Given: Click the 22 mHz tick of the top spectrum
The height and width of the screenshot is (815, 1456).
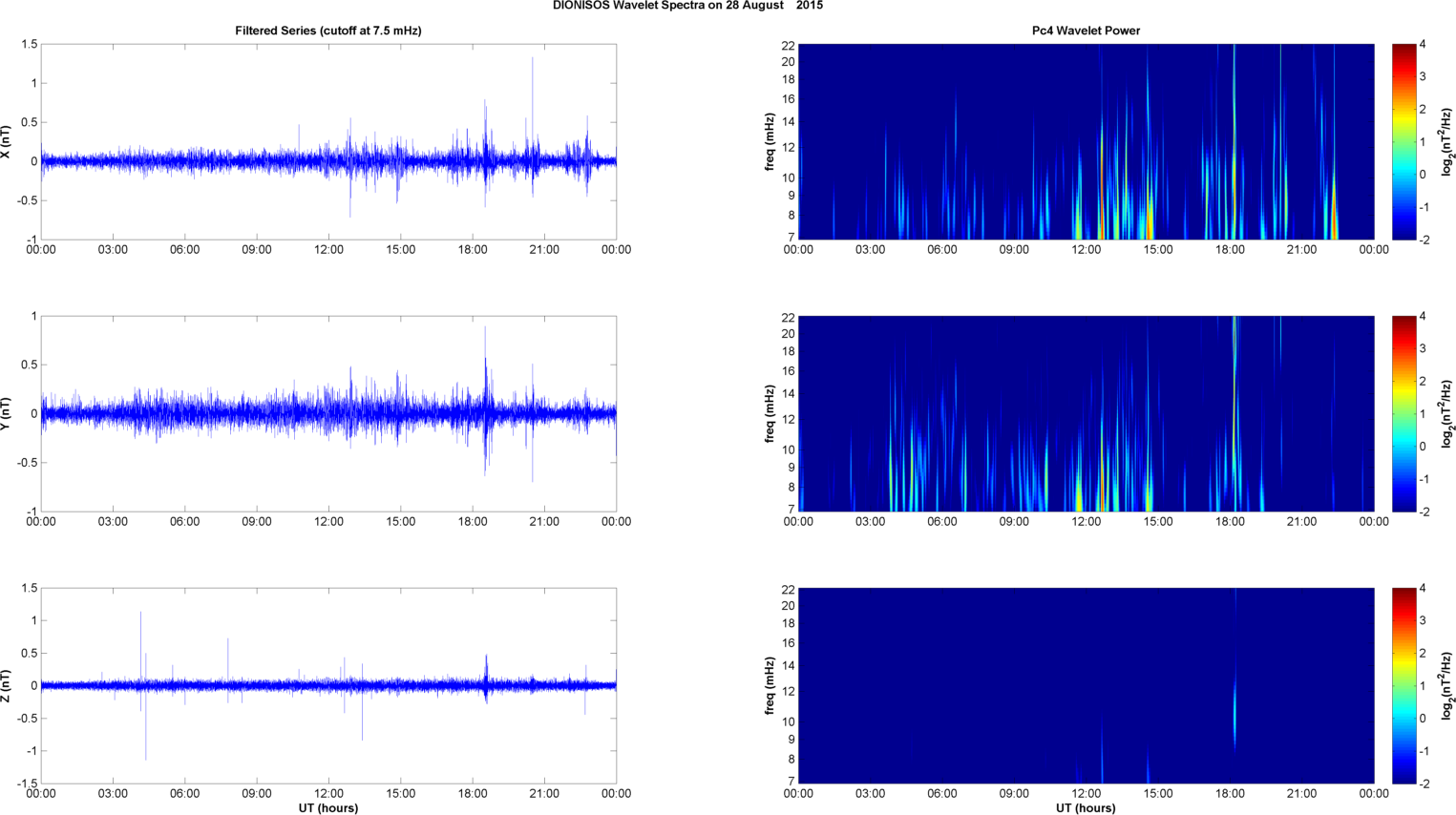Looking at the screenshot, I should 789,46.
